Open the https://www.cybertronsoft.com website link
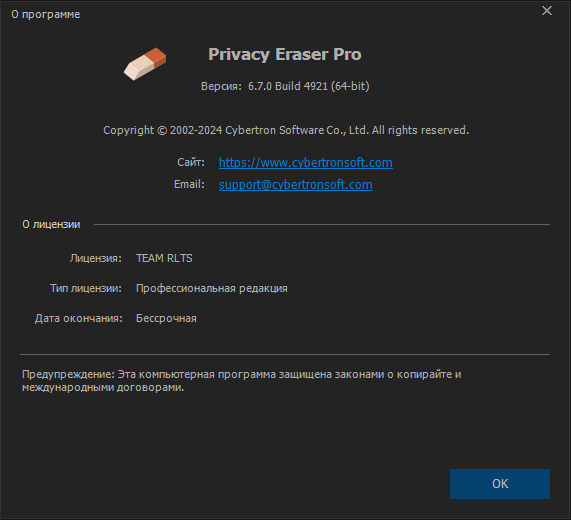 pos(306,162)
